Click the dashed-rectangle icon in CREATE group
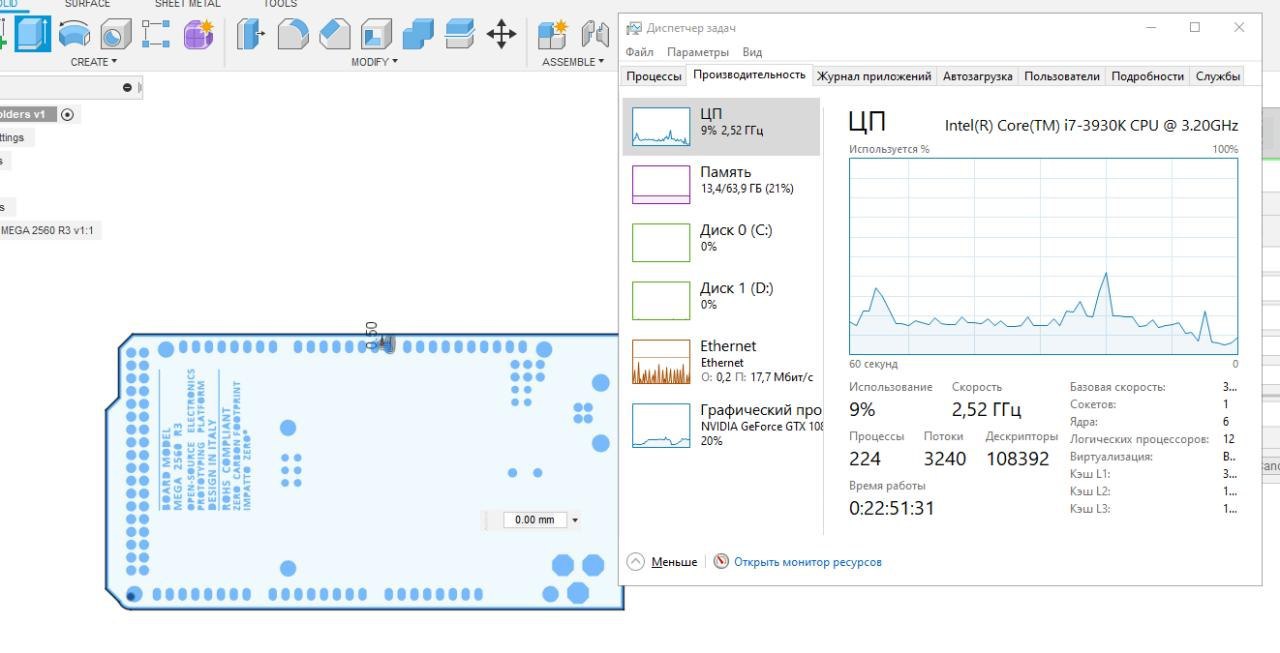Screen dimensions: 1280x653 (x=156, y=34)
